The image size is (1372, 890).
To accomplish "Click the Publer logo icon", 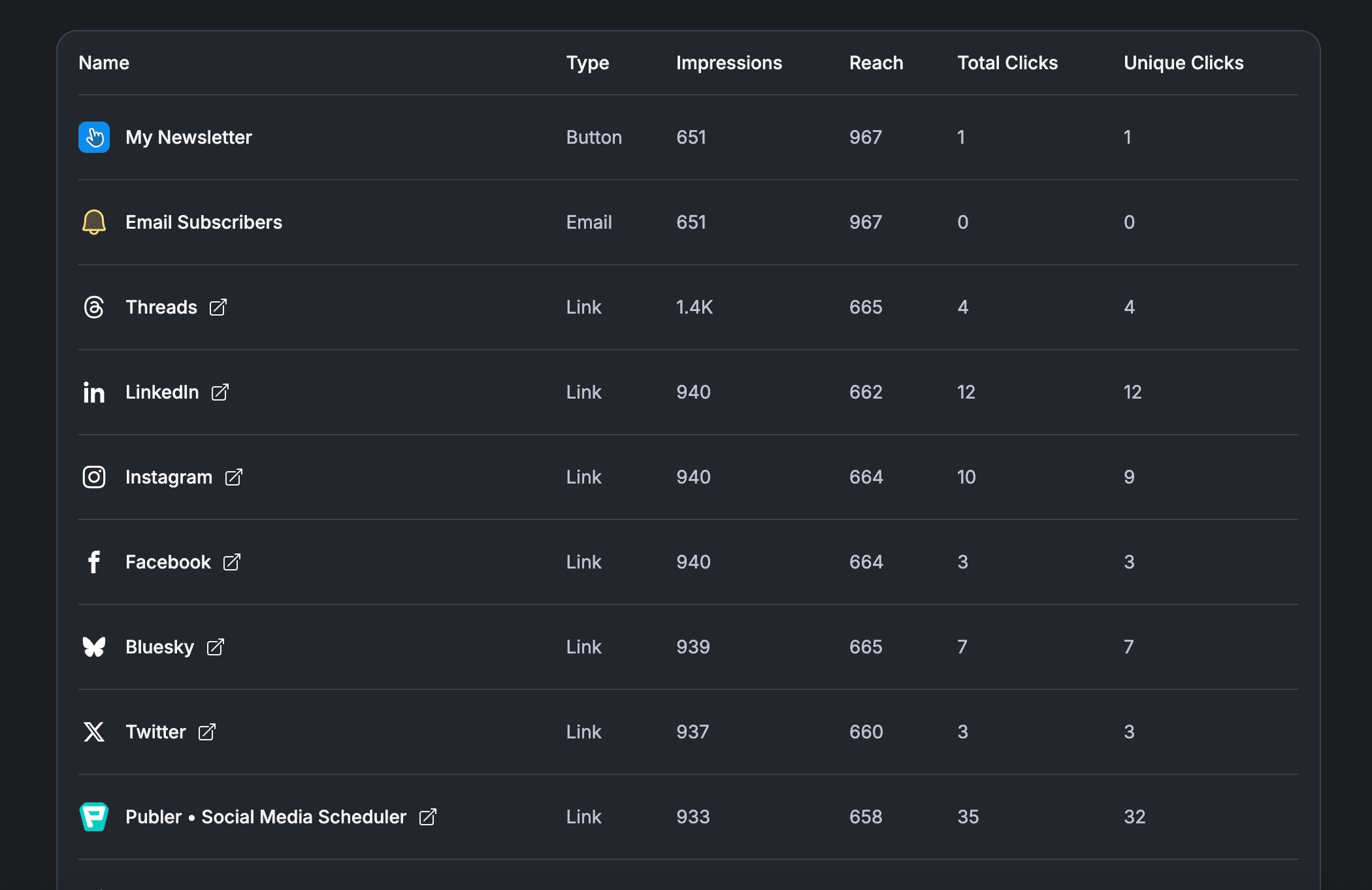I will (94, 817).
